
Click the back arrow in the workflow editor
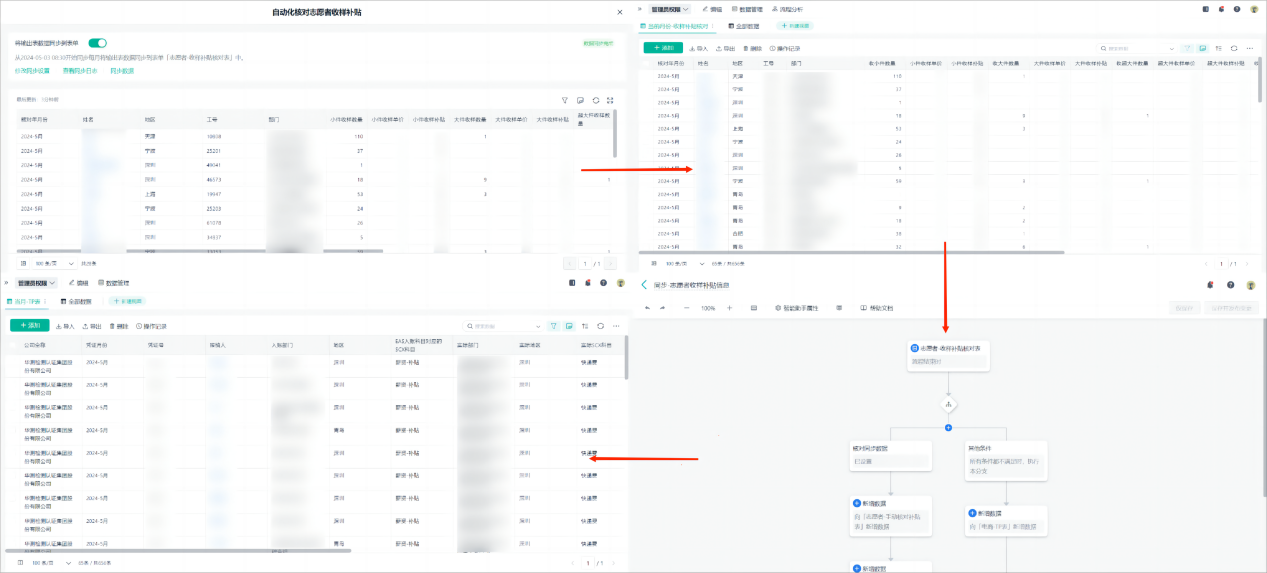point(644,285)
